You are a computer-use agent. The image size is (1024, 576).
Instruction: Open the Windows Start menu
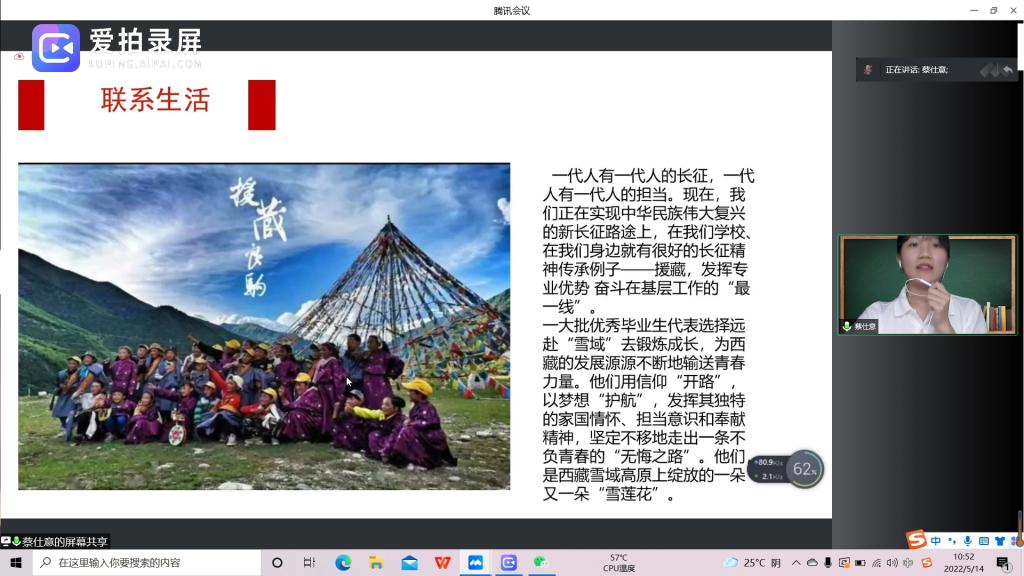pos(16,563)
